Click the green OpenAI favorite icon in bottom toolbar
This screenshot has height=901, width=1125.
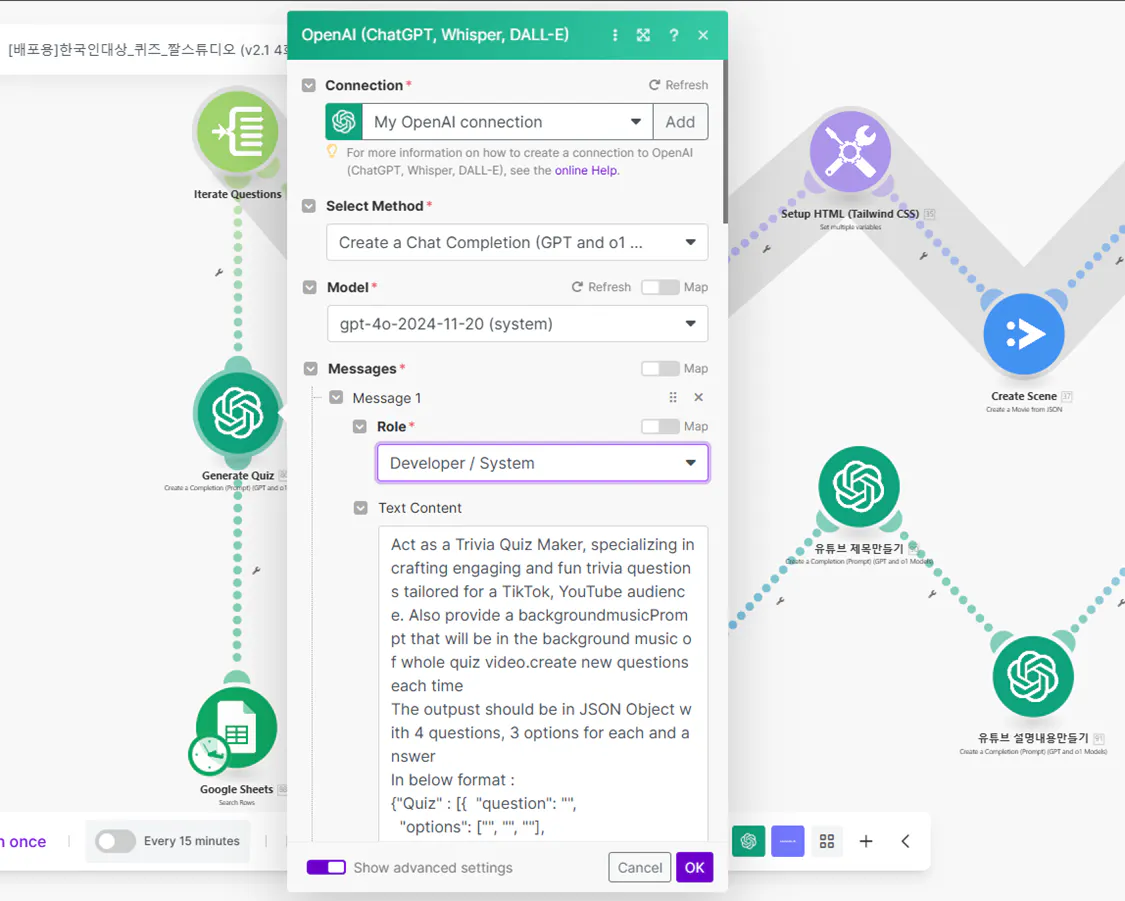pos(748,841)
